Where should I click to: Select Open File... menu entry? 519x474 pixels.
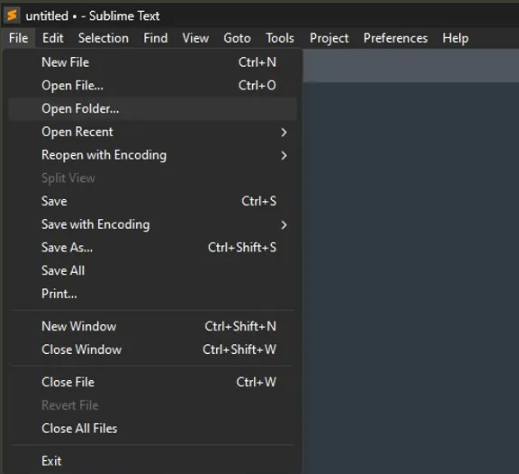tap(152, 86)
